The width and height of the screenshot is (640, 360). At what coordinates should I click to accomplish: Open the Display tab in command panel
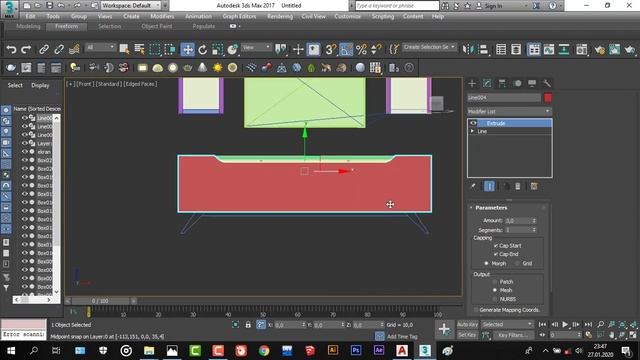[x=532, y=84]
